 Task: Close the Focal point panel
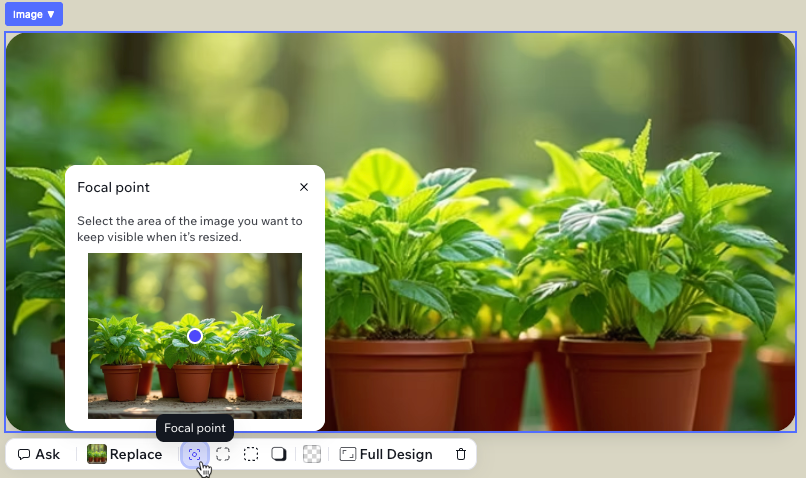tap(304, 187)
